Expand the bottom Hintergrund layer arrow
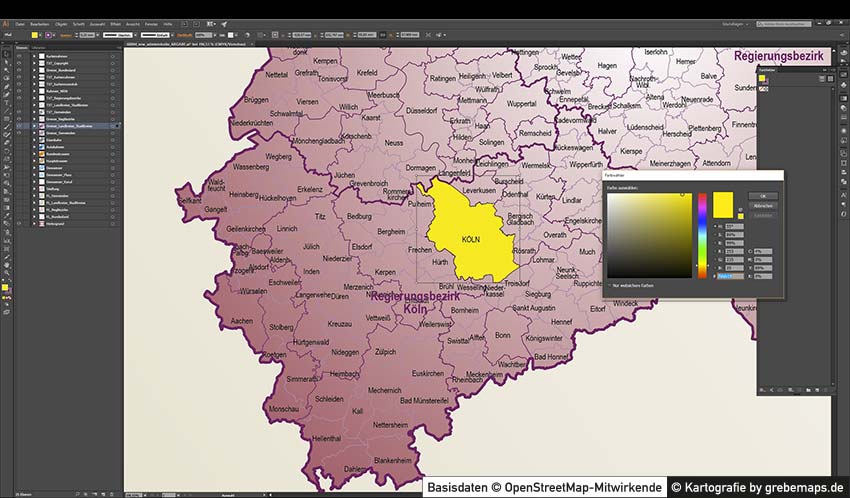 (x=33, y=222)
